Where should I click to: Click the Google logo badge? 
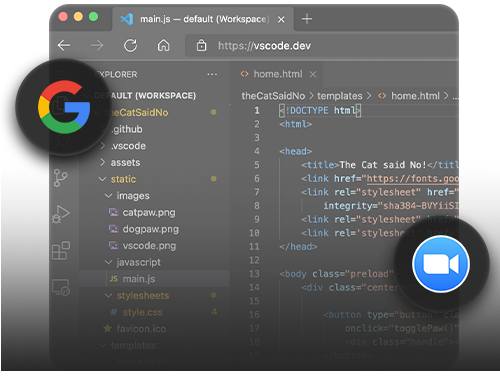pyautogui.click(x=64, y=107)
